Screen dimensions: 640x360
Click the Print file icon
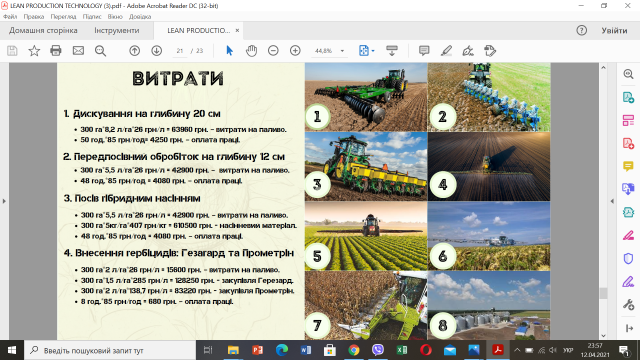click(56, 51)
